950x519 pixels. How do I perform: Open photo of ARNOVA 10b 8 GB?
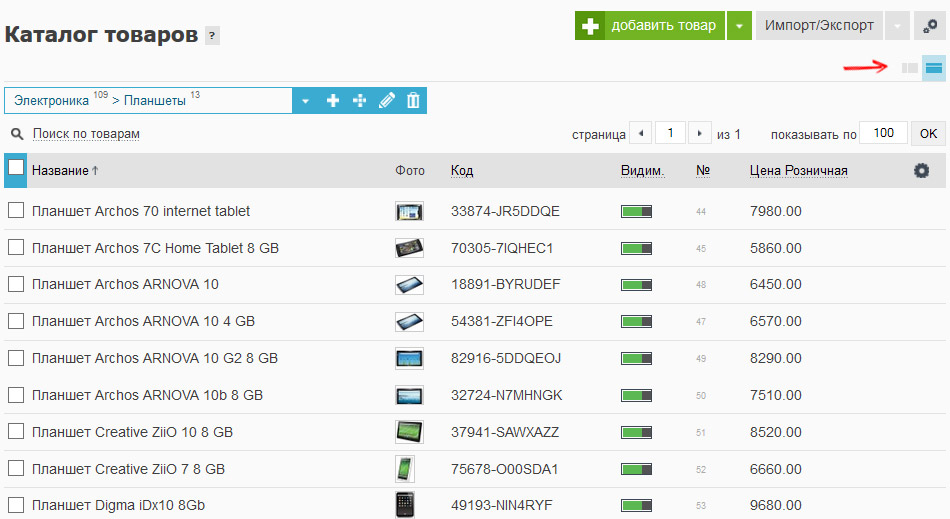[x=409, y=395]
